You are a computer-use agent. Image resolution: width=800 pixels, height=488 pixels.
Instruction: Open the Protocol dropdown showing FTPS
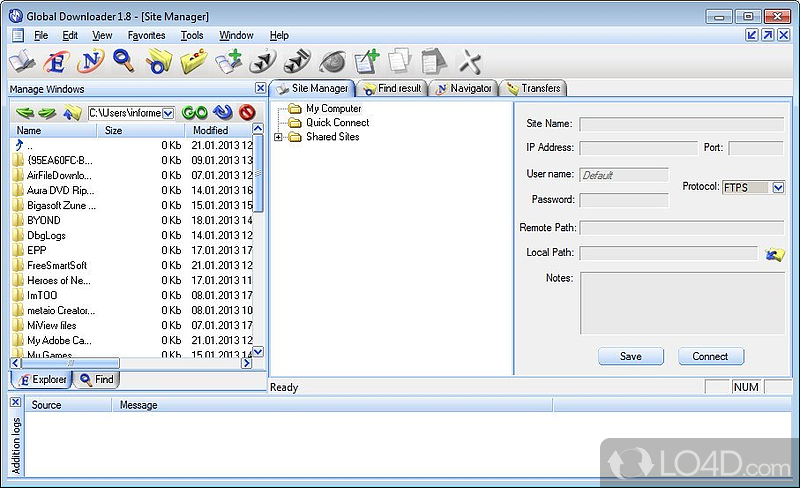[x=778, y=187]
